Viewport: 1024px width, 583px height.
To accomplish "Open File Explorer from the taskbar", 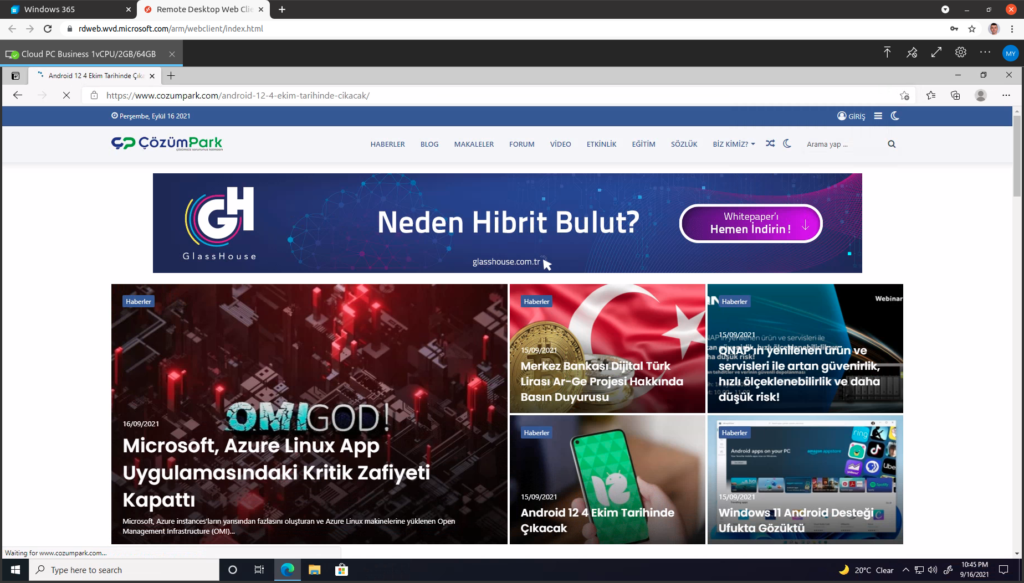I will tap(314, 570).
